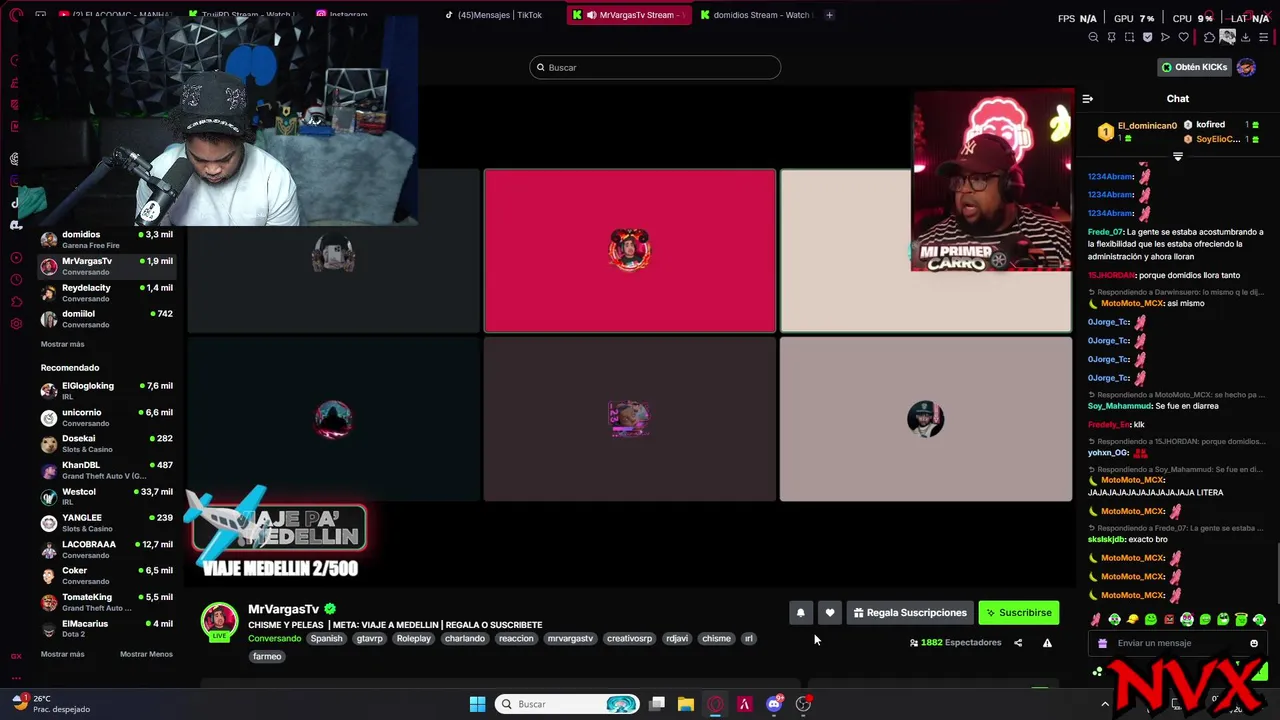The width and height of the screenshot is (1280, 720).
Task: Open Windows Start menu
Action: point(477,704)
